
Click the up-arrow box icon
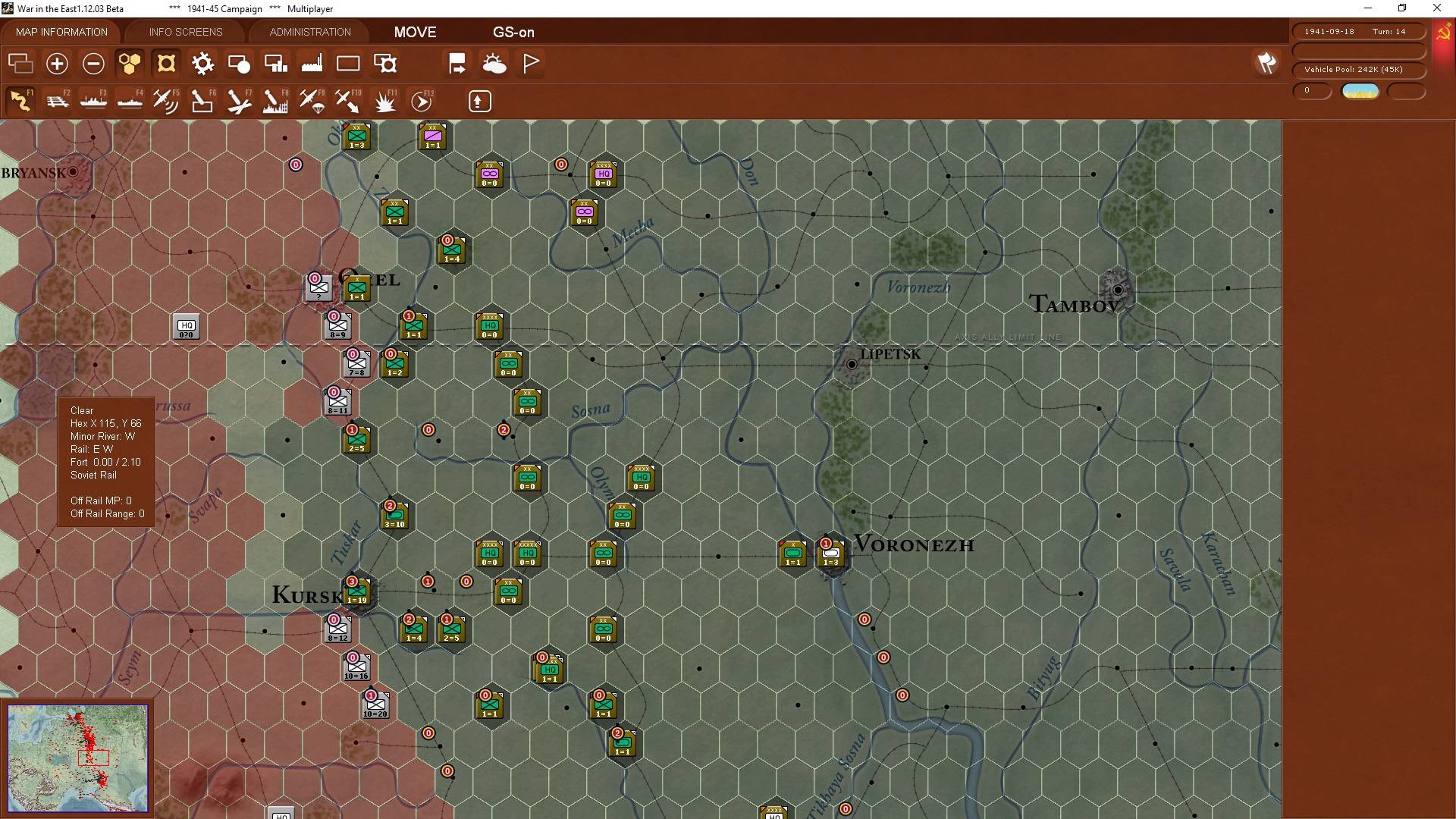479,101
